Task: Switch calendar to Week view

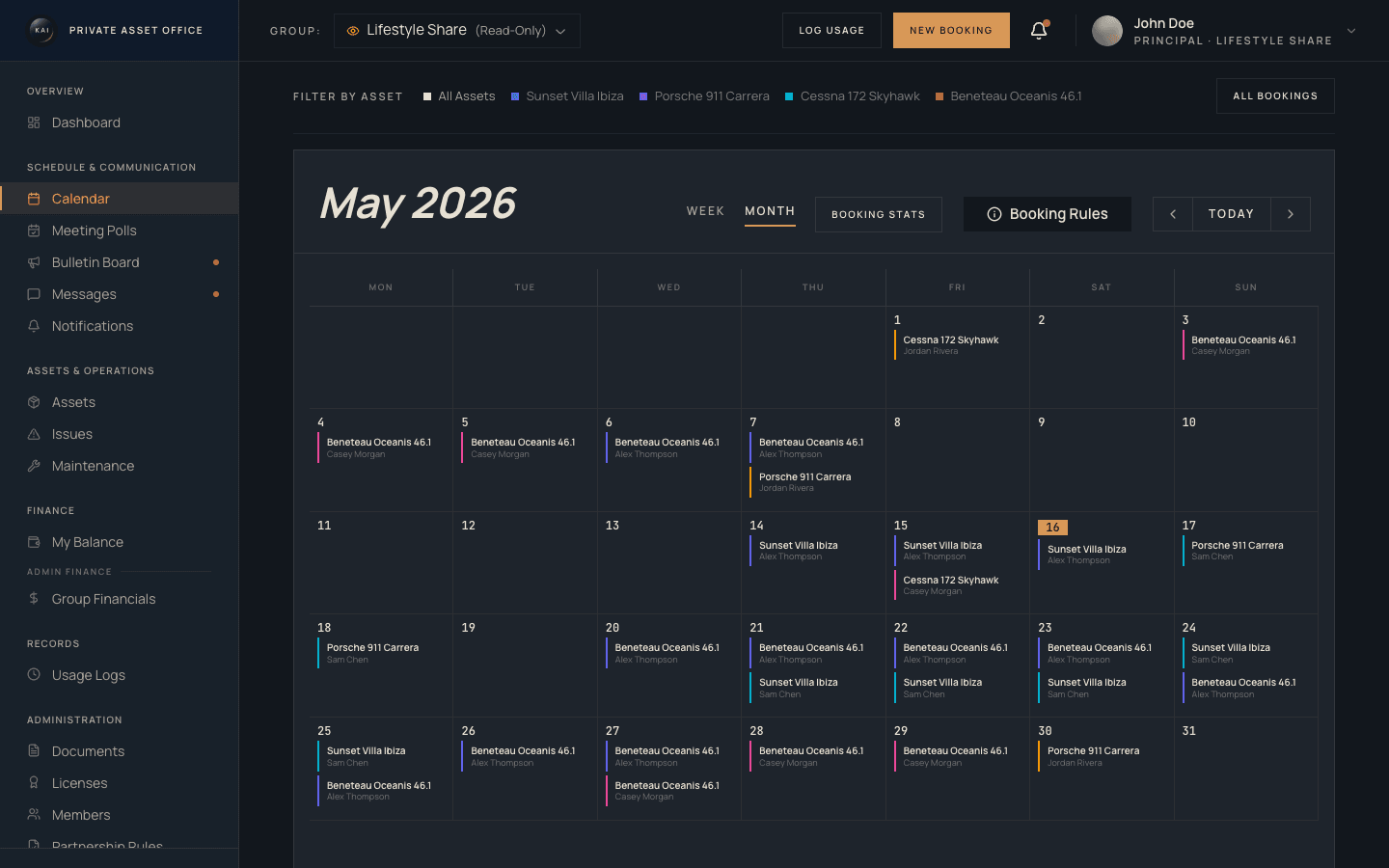Action: coord(705,211)
